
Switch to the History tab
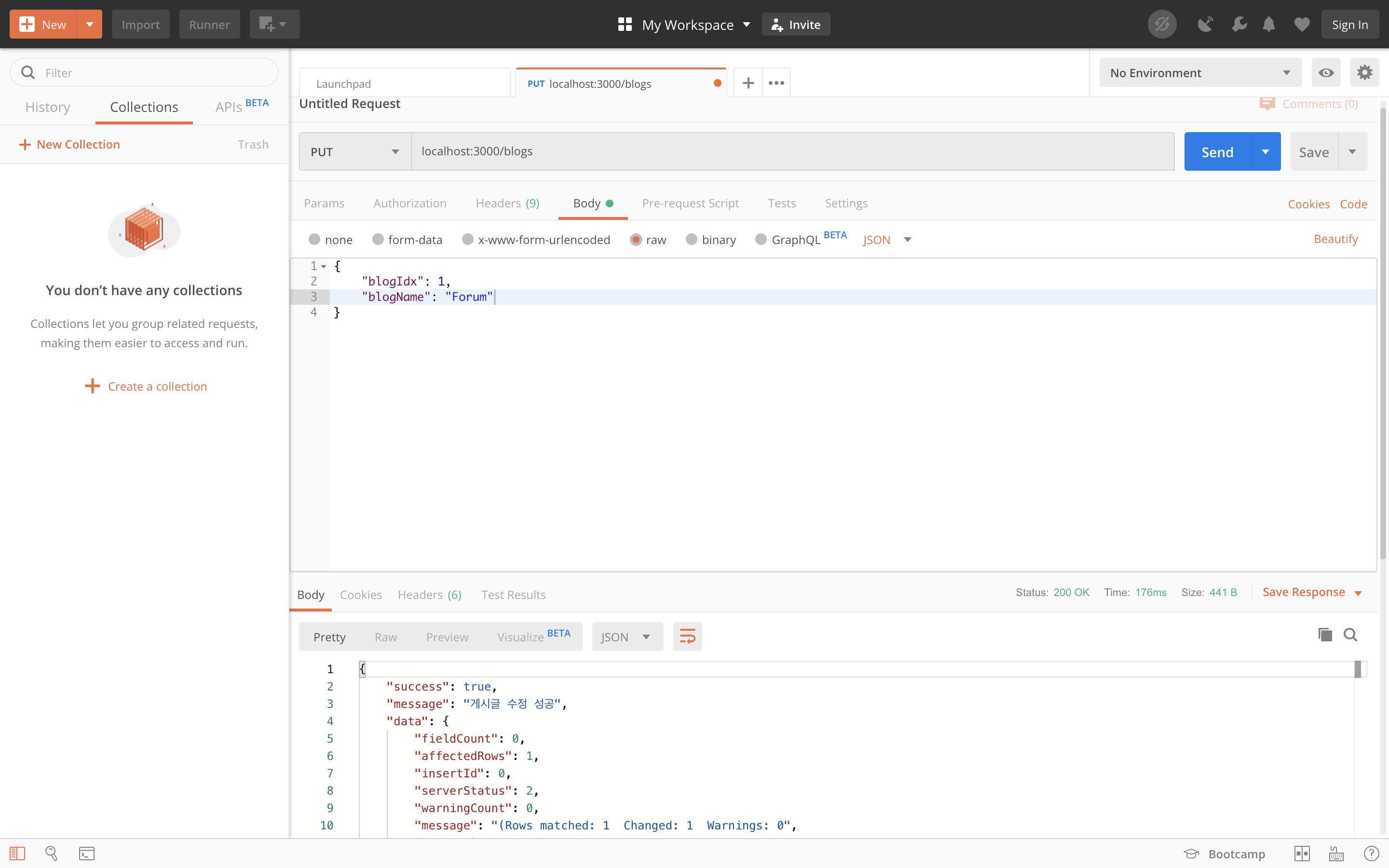coord(48,107)
